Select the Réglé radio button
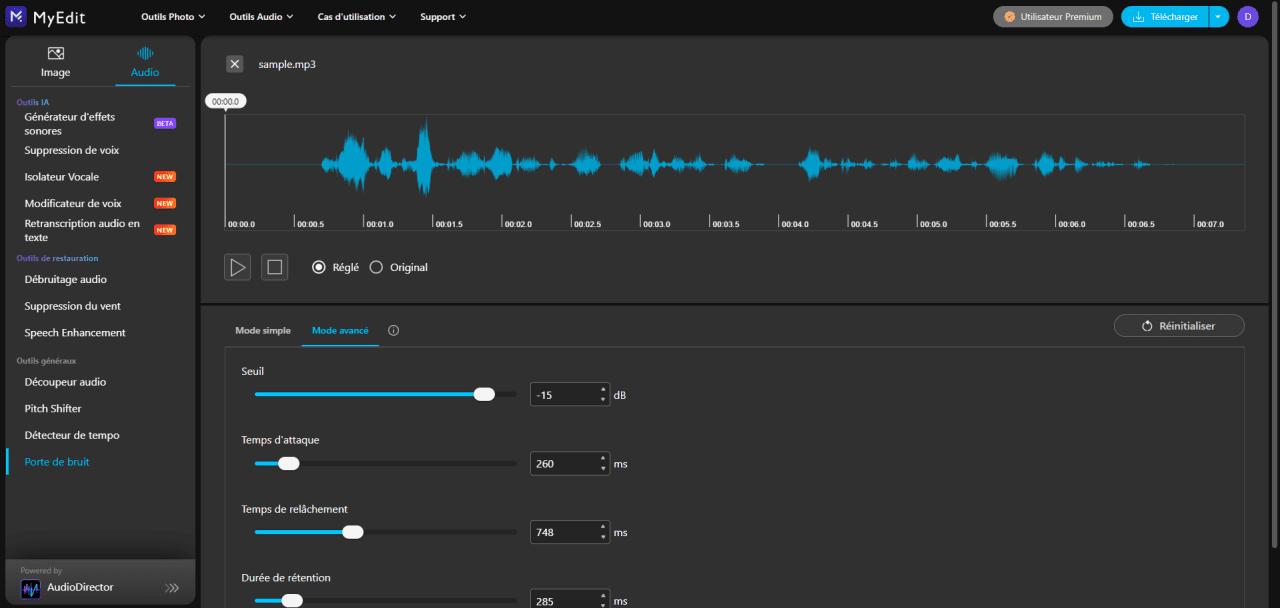Image resolution: width=1280 pixels, height=608 pixels. [319, 267]
